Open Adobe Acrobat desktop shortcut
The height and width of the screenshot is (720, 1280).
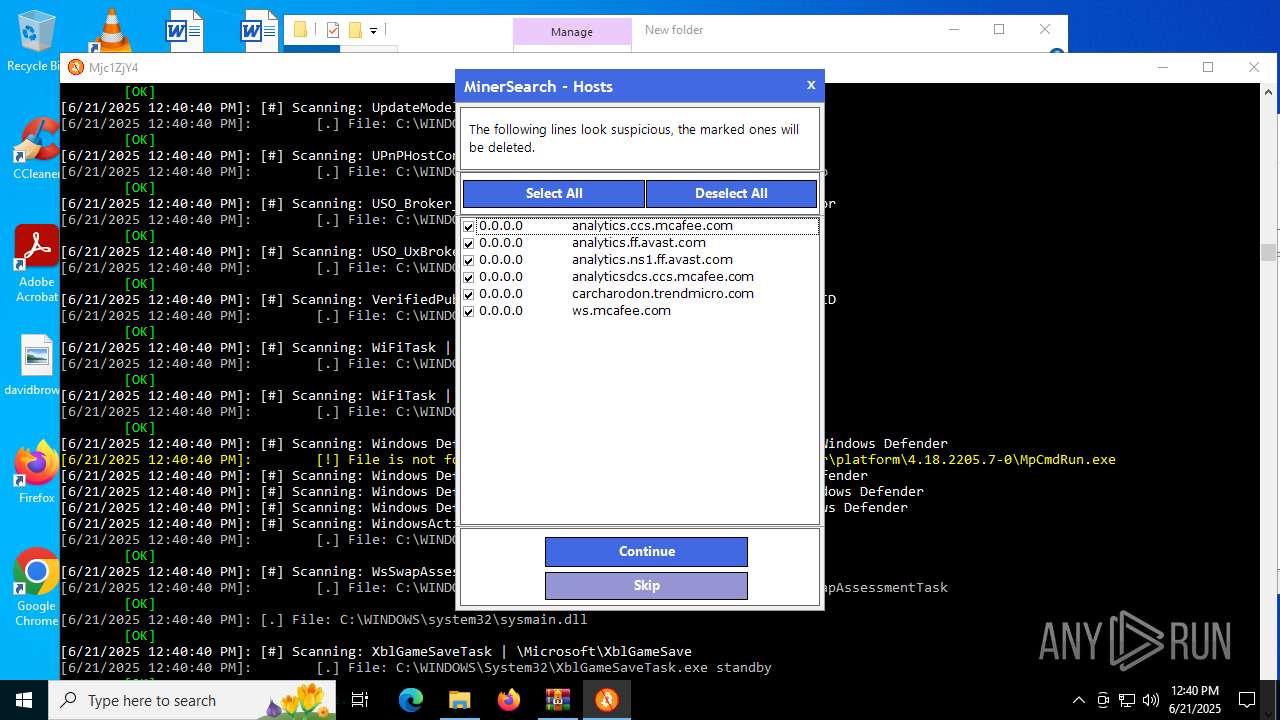coord(36,262)
